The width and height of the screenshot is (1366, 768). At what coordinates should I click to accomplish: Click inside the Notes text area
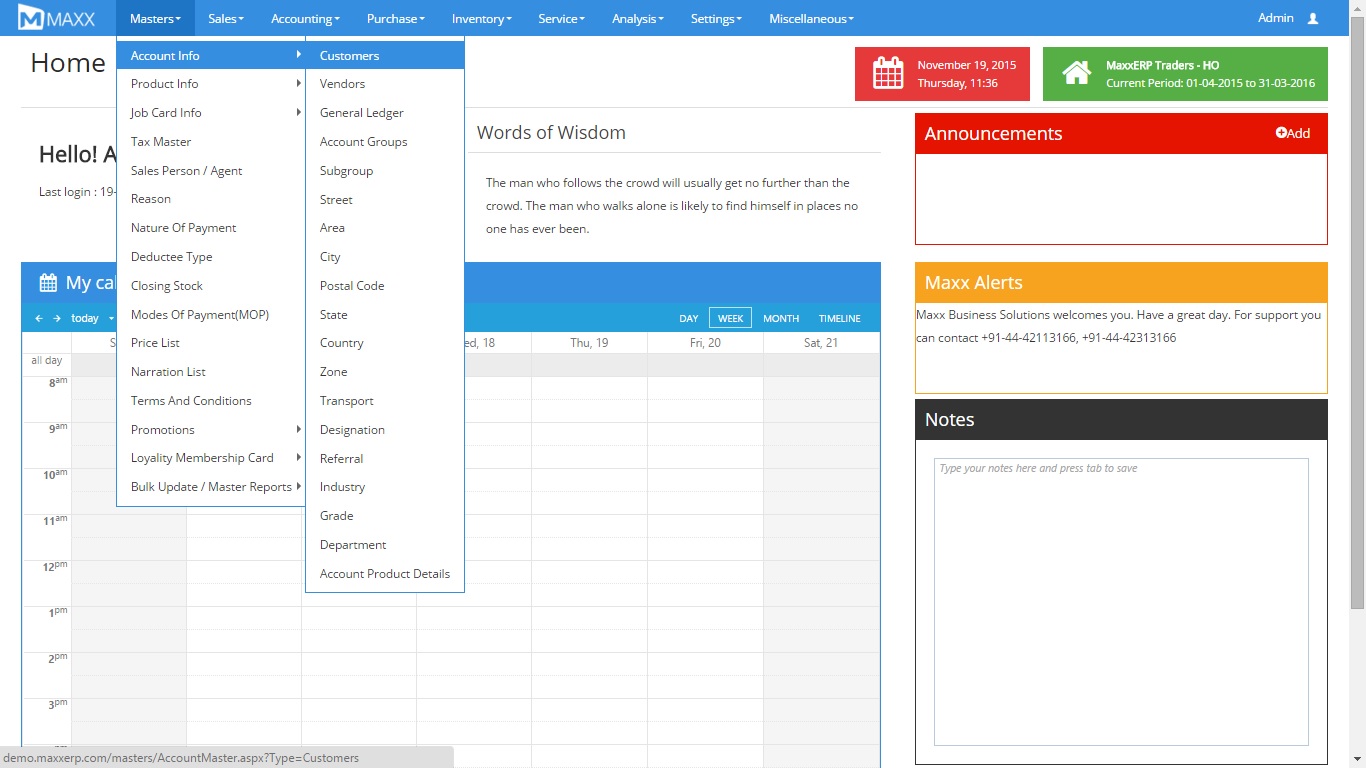click(1120, 600)
